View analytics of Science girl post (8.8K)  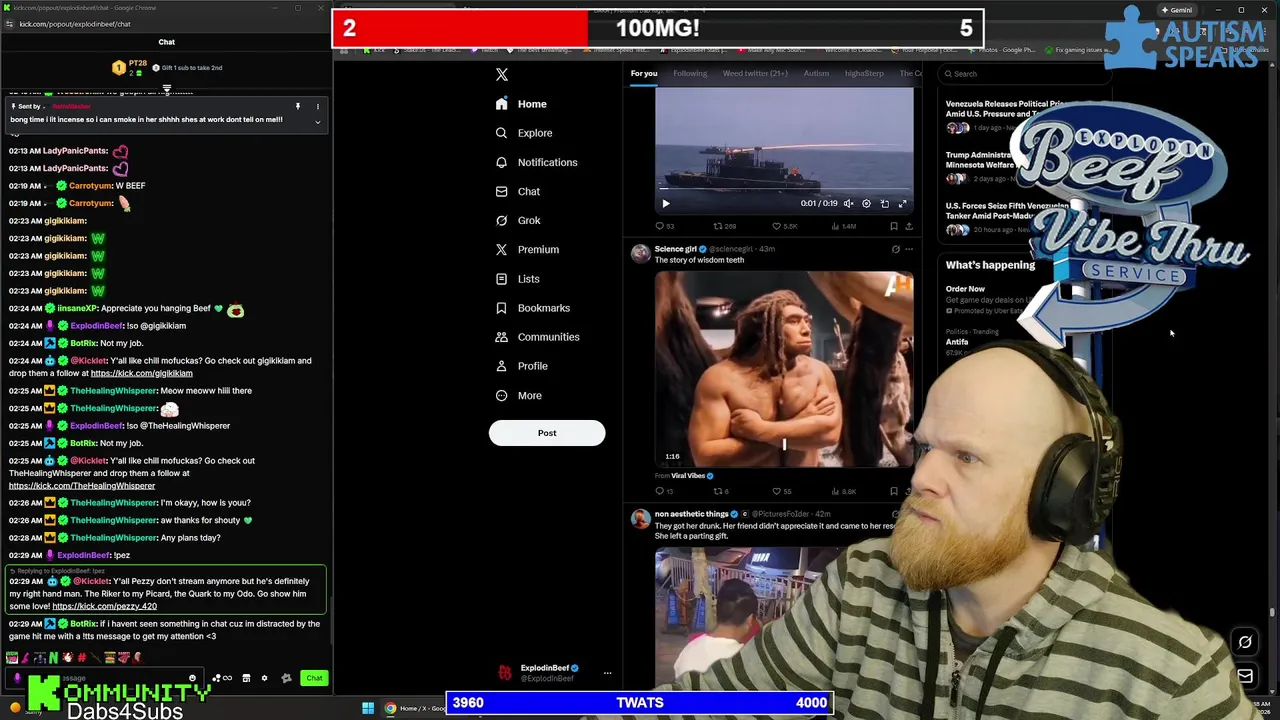844,491
